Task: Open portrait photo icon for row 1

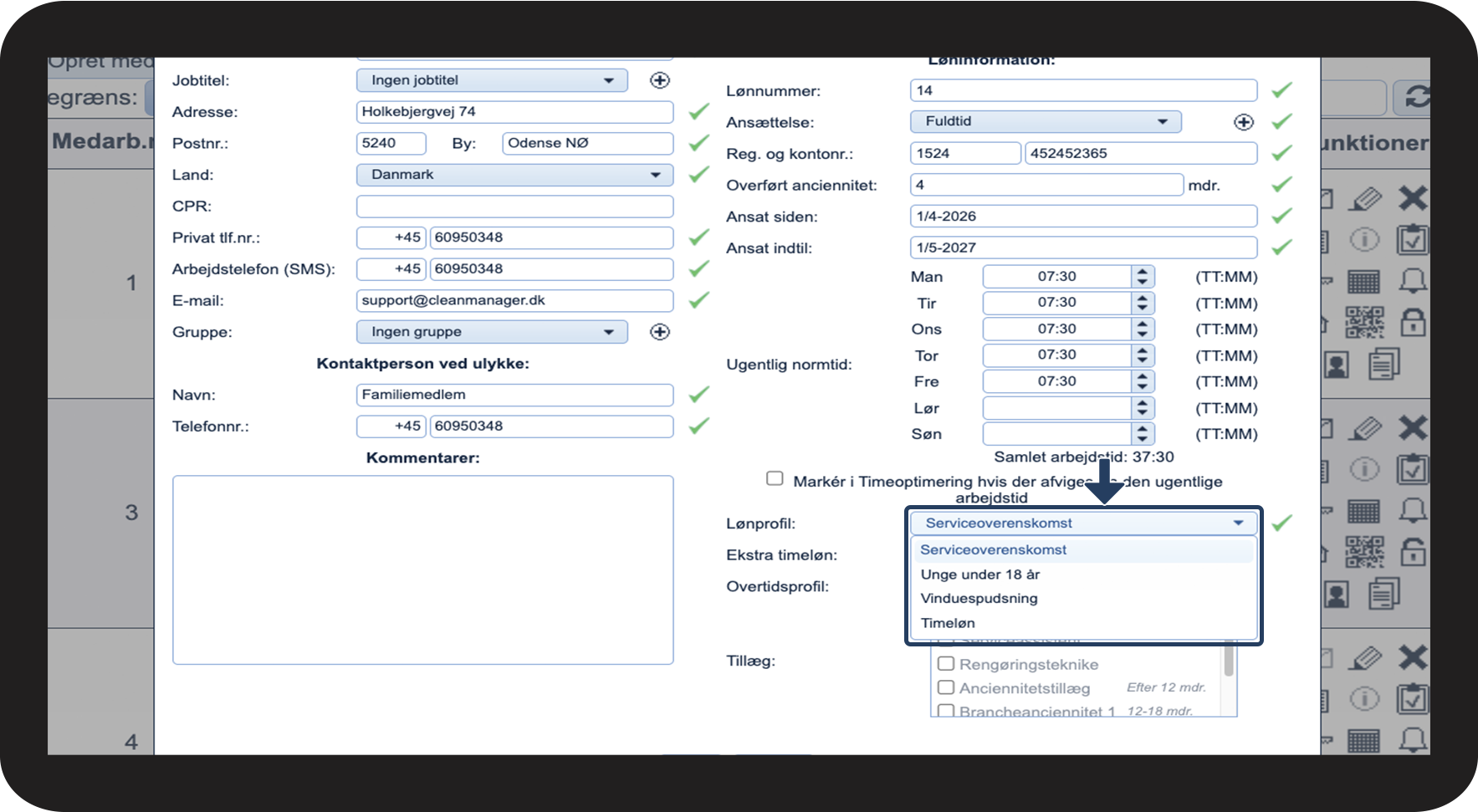Action: pos(1337,365)
